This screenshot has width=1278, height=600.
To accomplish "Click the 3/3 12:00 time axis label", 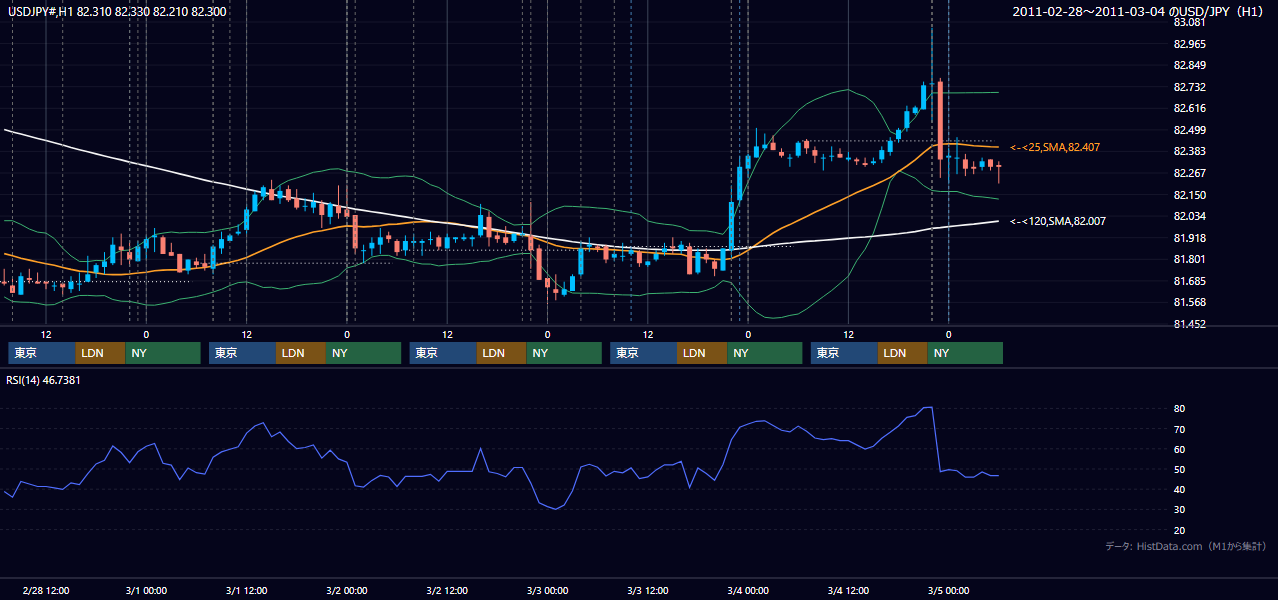I will [x=647, y=590].
